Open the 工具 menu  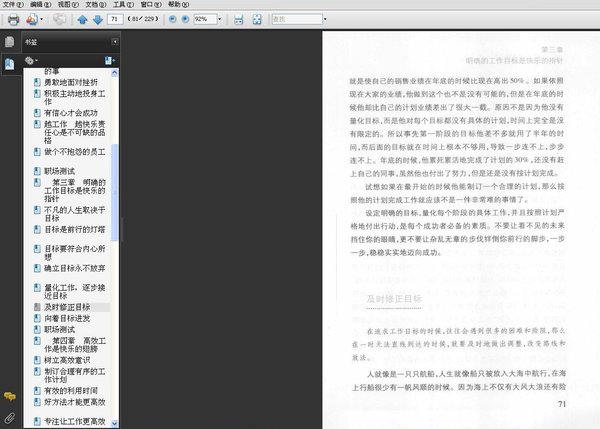tap(123, 4)
